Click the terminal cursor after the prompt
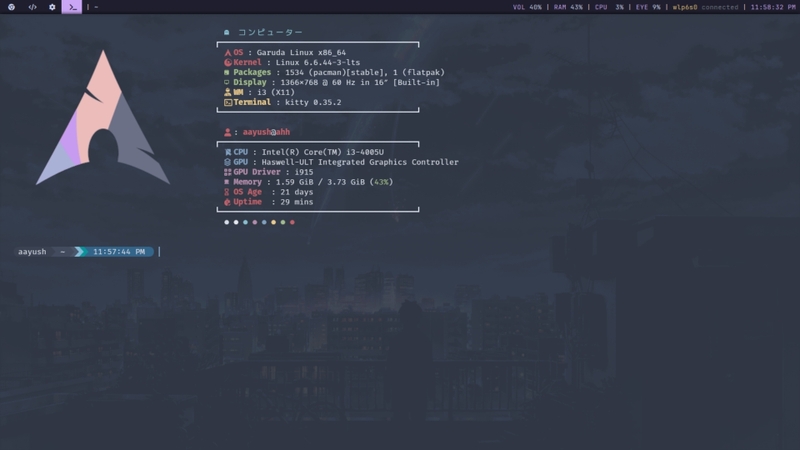The height and width of the screenshot is (450, 800). coord(159,252)
